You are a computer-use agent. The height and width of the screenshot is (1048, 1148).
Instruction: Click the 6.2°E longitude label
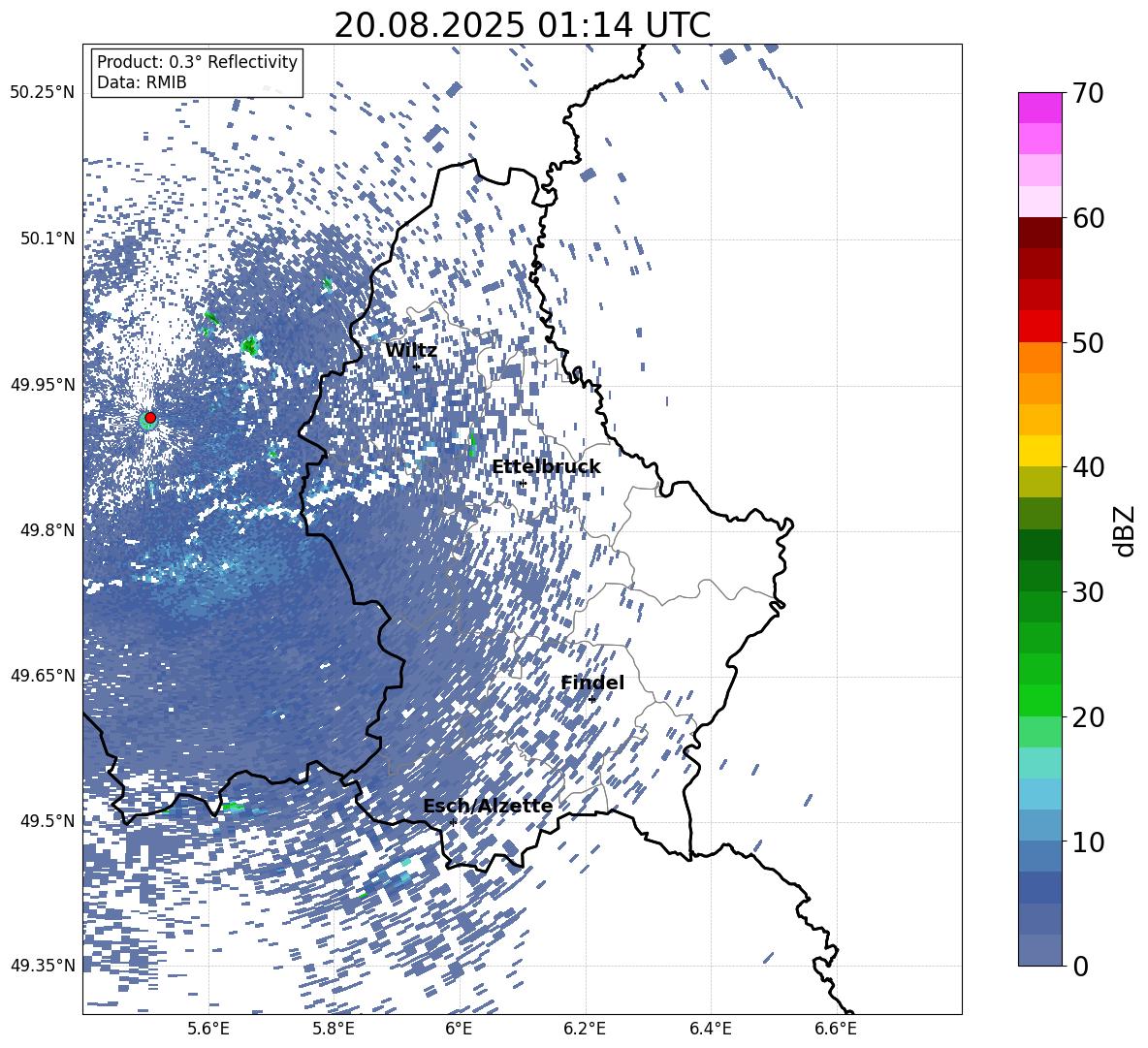tap(585, 1029)
